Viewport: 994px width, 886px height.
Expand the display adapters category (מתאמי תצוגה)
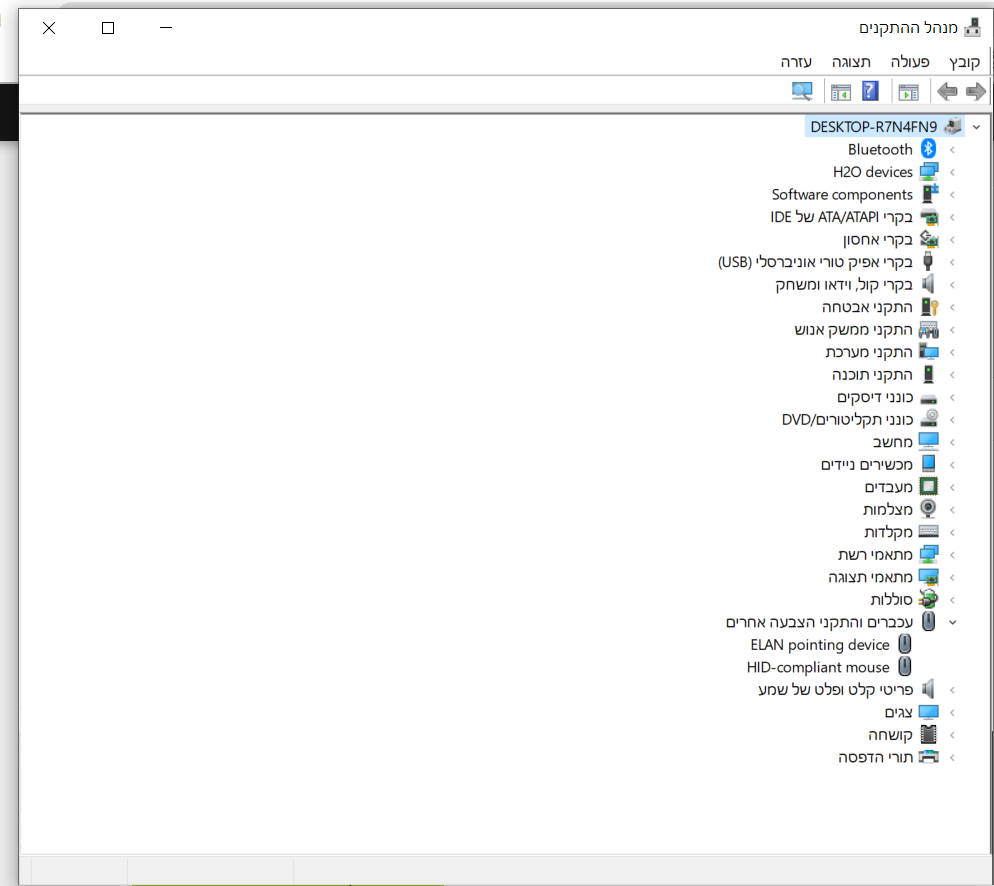[x=952, y=577]
